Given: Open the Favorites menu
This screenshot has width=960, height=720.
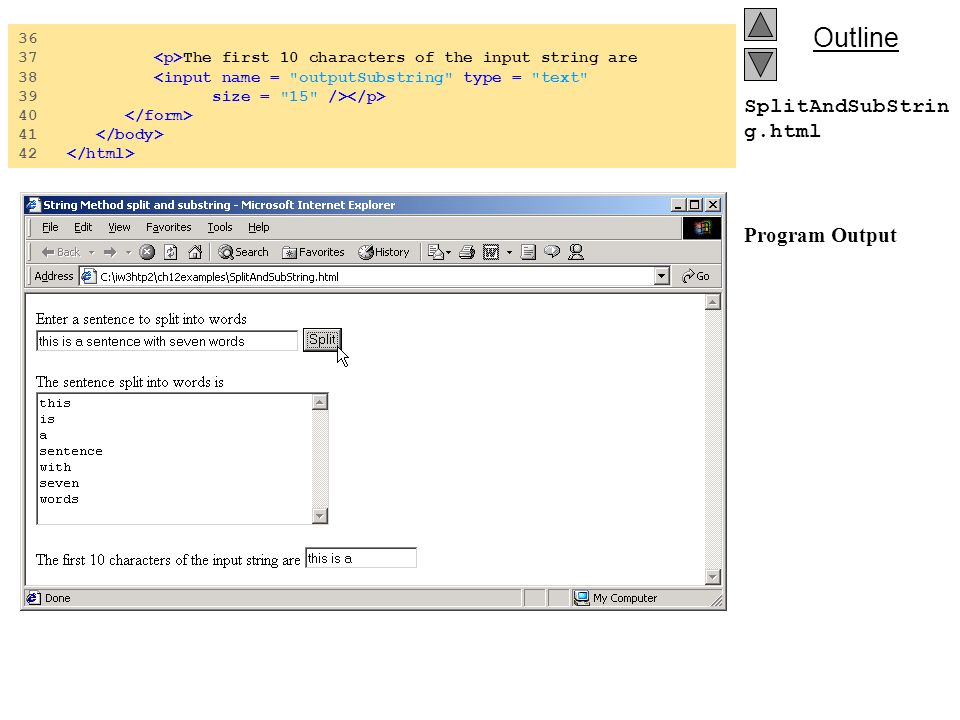Looking at the screenshot, I should coord(168,227).
